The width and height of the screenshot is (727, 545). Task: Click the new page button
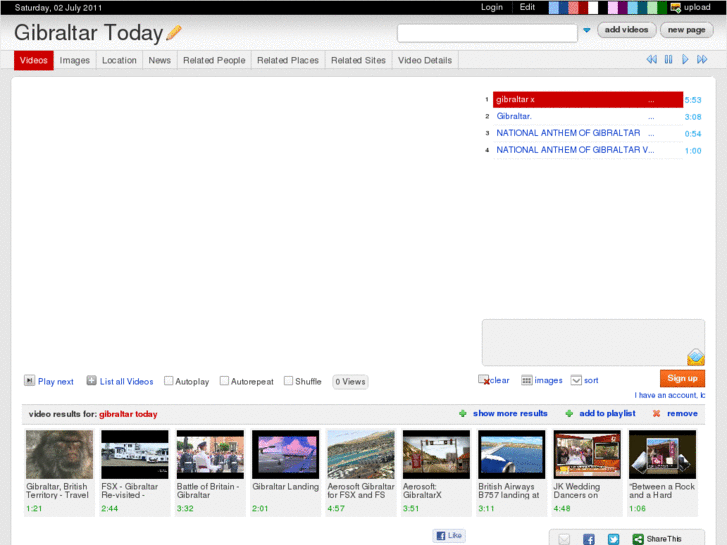686,30
